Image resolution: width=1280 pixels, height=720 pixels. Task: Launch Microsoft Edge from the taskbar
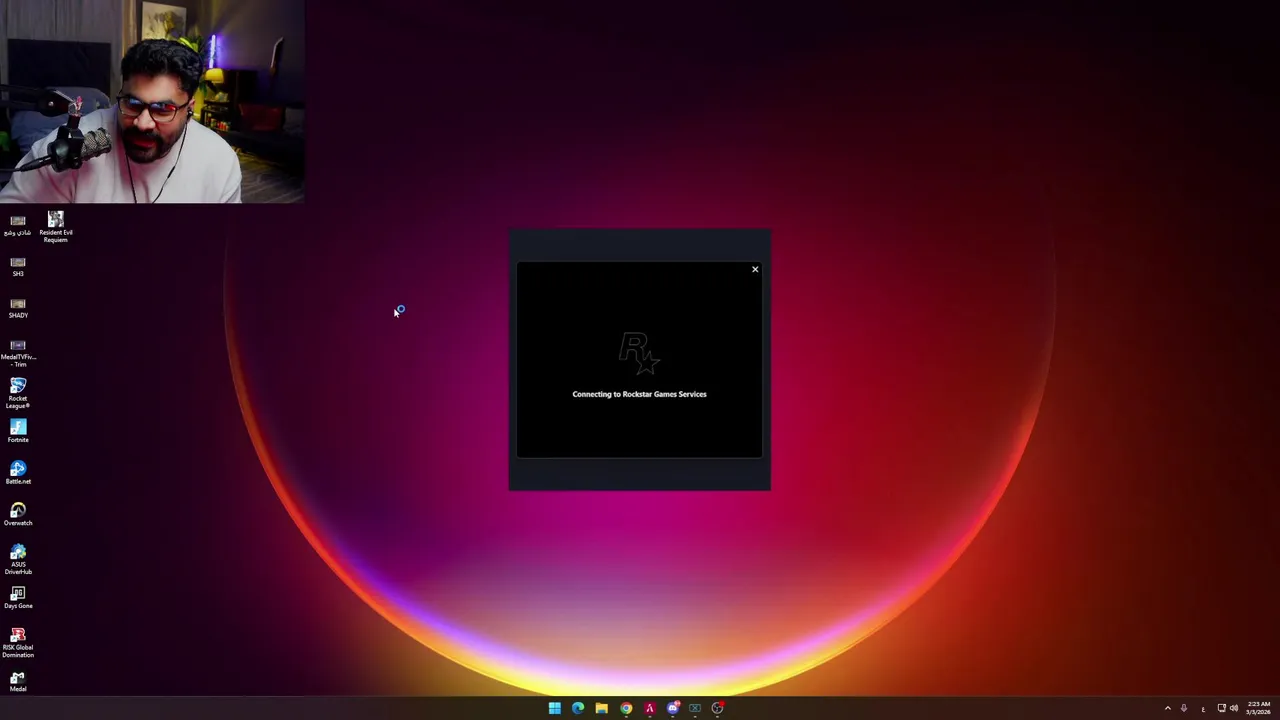[x=578, y=708]
